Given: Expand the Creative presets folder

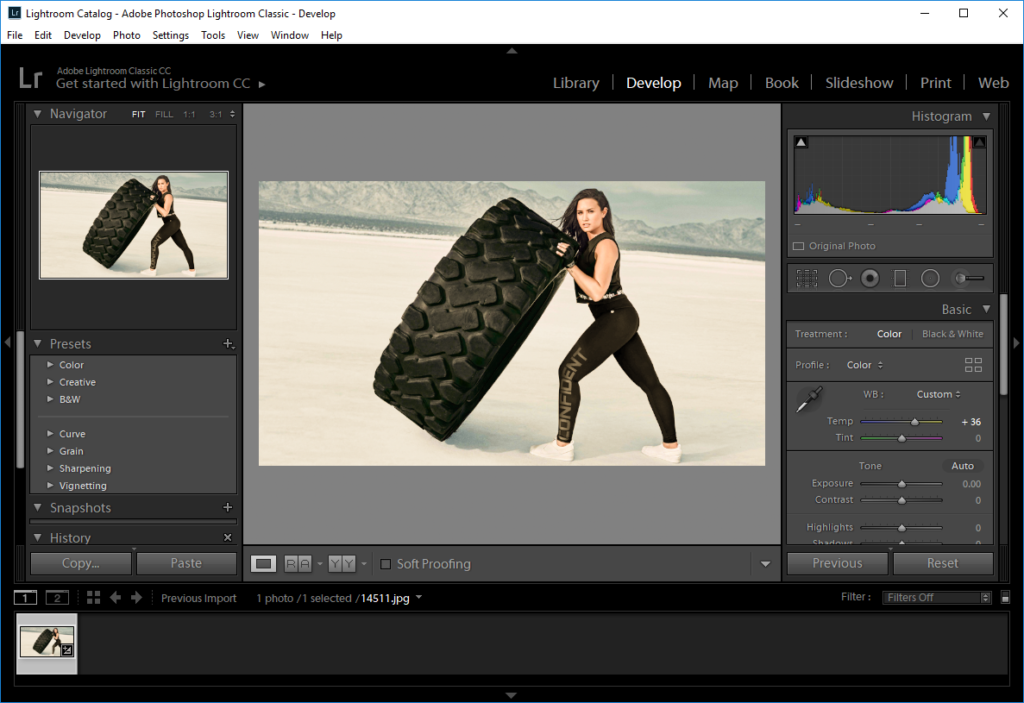Looking at the screenshot, I should click(50, 382).
